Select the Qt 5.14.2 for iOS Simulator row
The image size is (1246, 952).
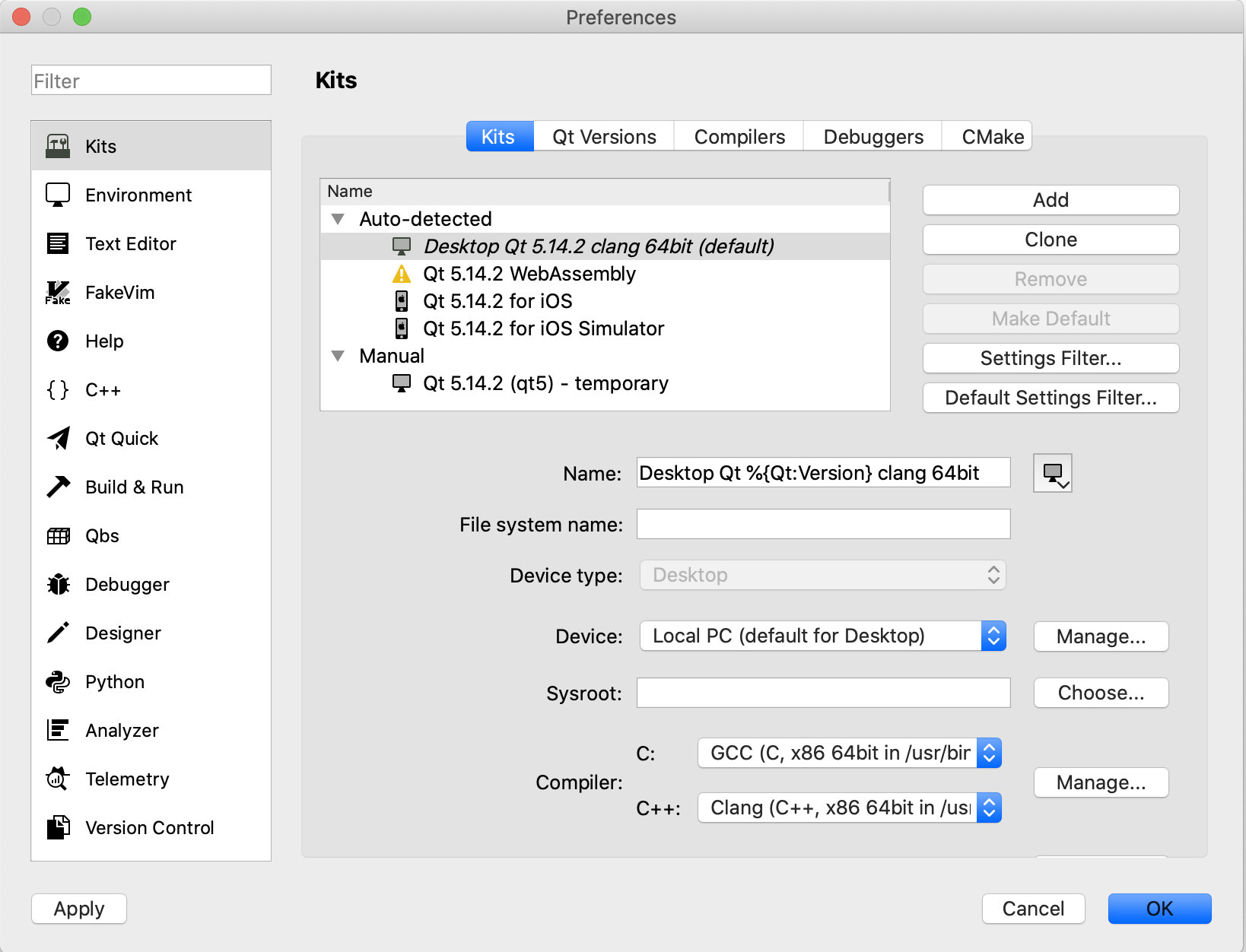point(606,328)
